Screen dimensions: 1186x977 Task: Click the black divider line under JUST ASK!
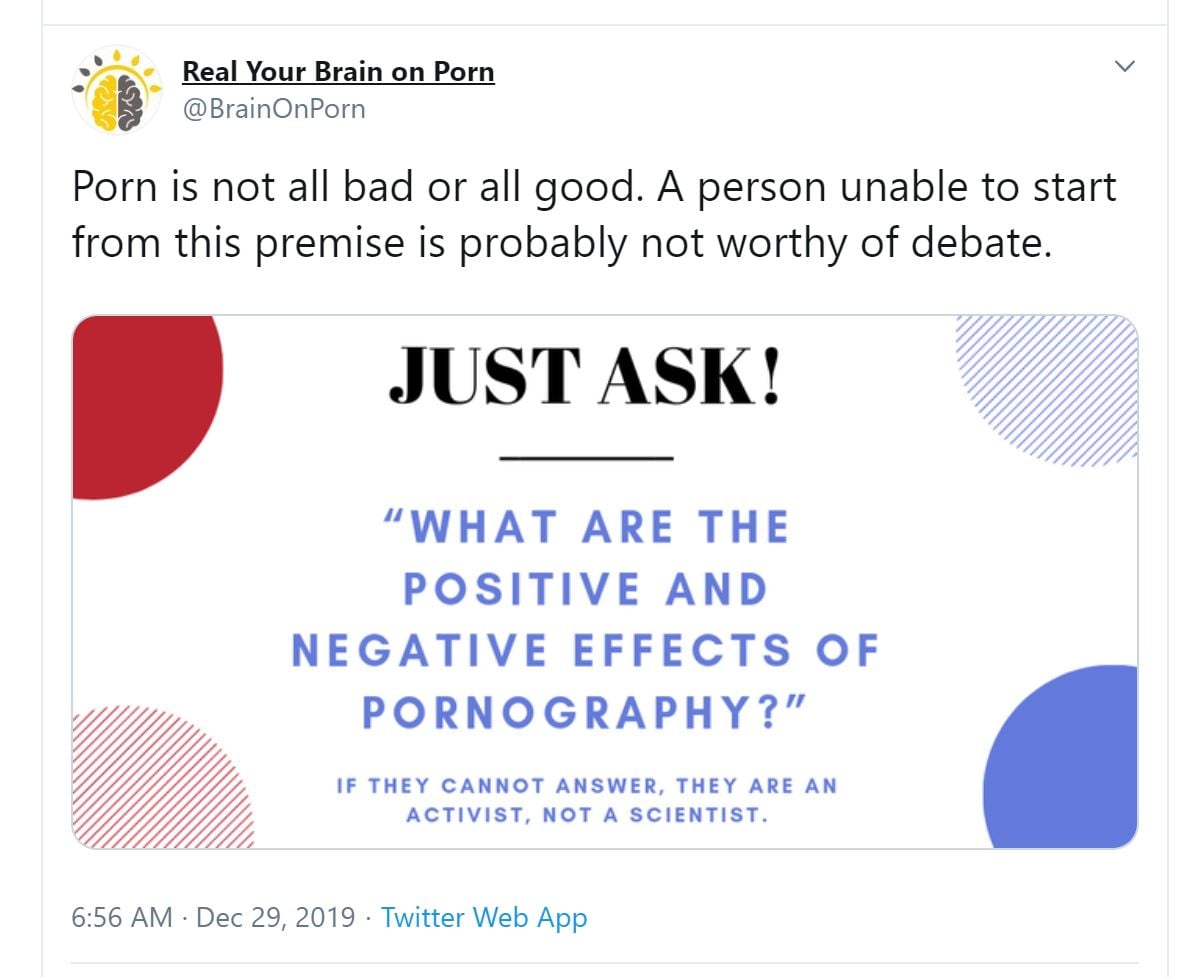[x=586, y=458]
